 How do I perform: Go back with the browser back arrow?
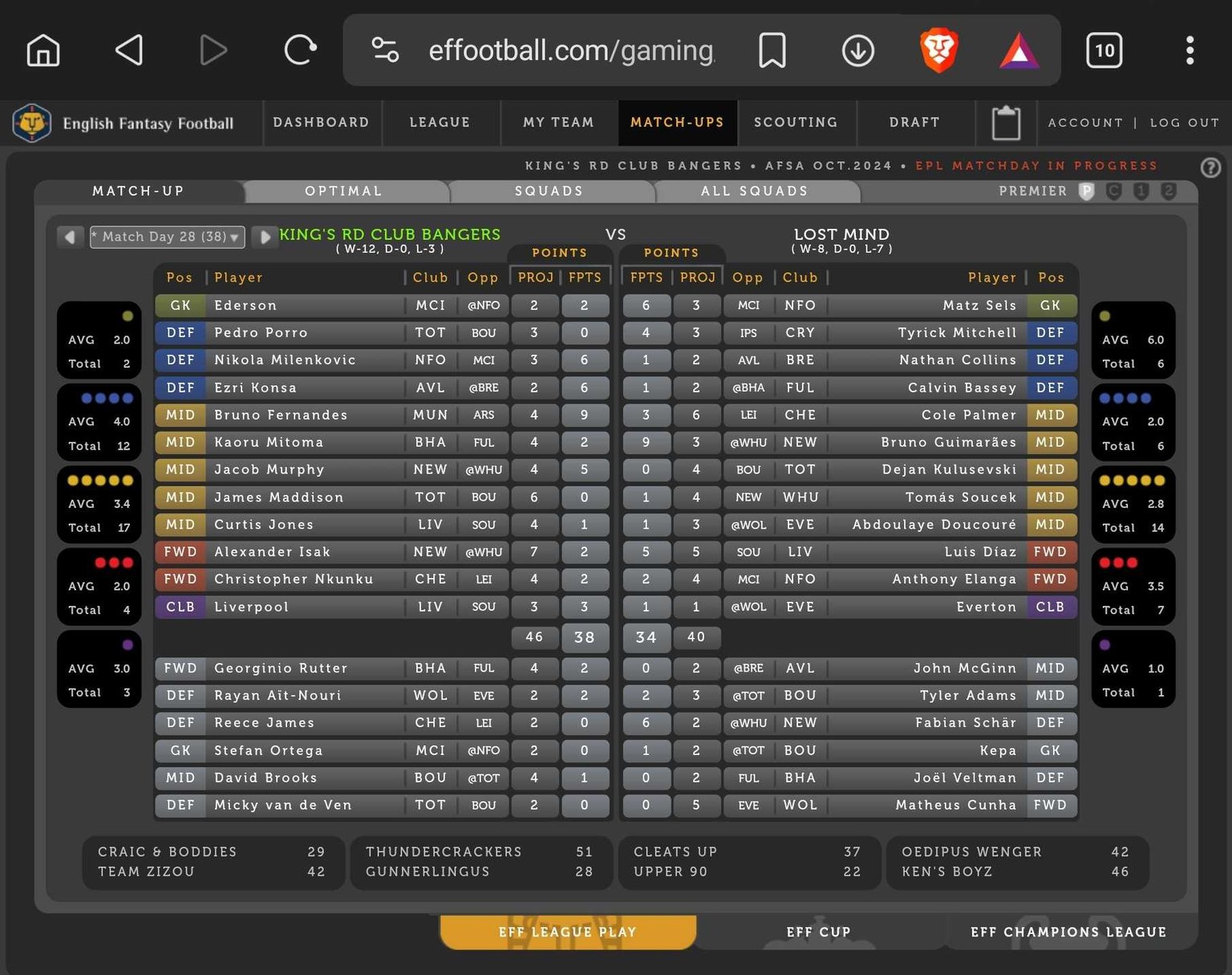point(129,51)
